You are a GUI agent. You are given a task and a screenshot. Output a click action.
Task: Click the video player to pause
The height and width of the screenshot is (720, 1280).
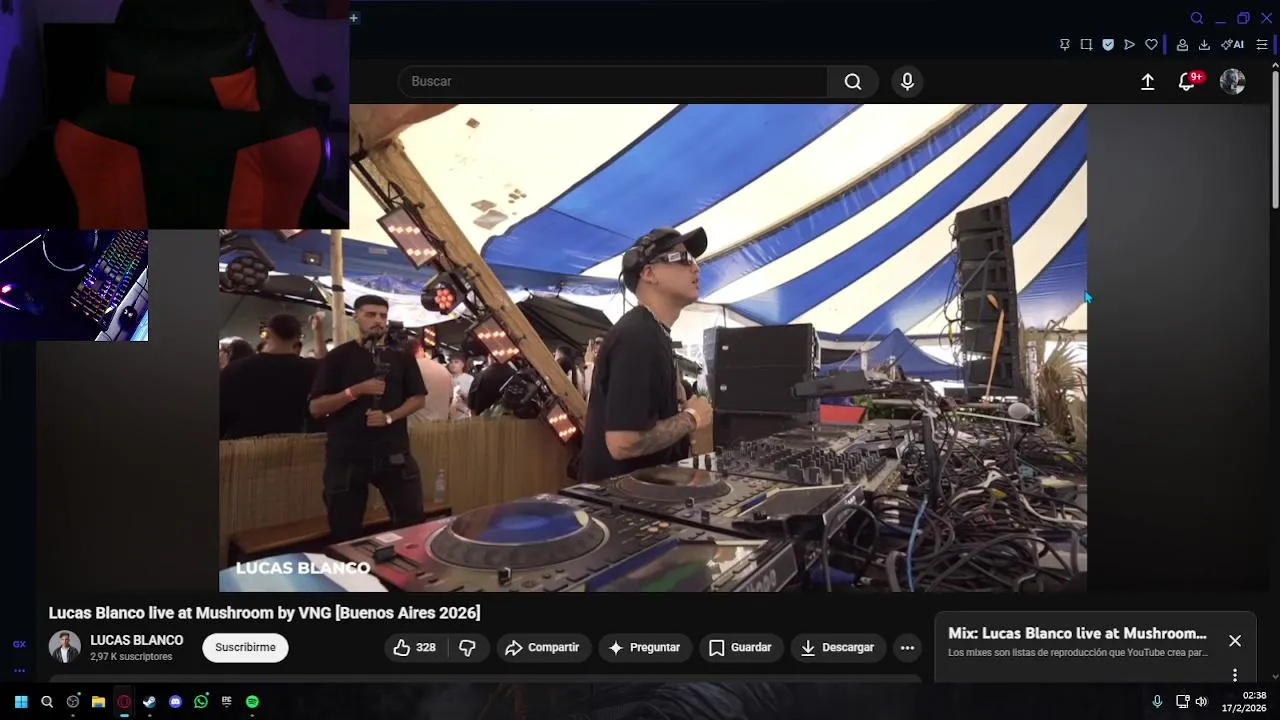tap(652, 348)
